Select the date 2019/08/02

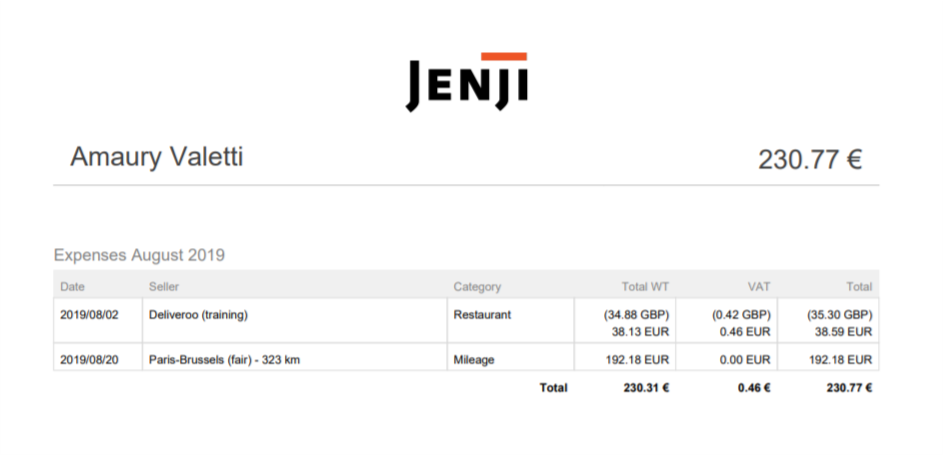pos(89,314)
